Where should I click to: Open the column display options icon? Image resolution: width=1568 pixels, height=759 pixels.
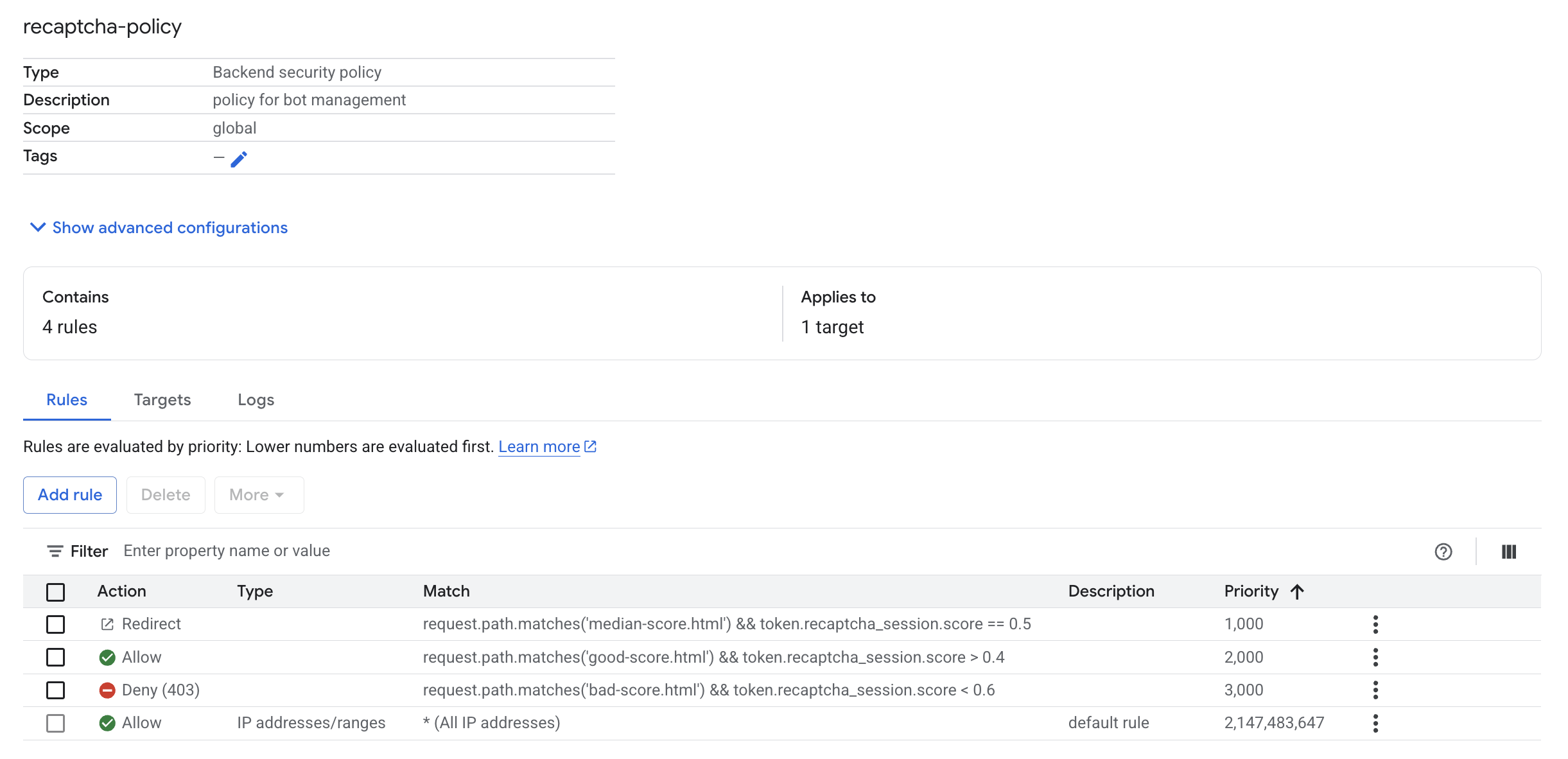tap(1510, 551)
